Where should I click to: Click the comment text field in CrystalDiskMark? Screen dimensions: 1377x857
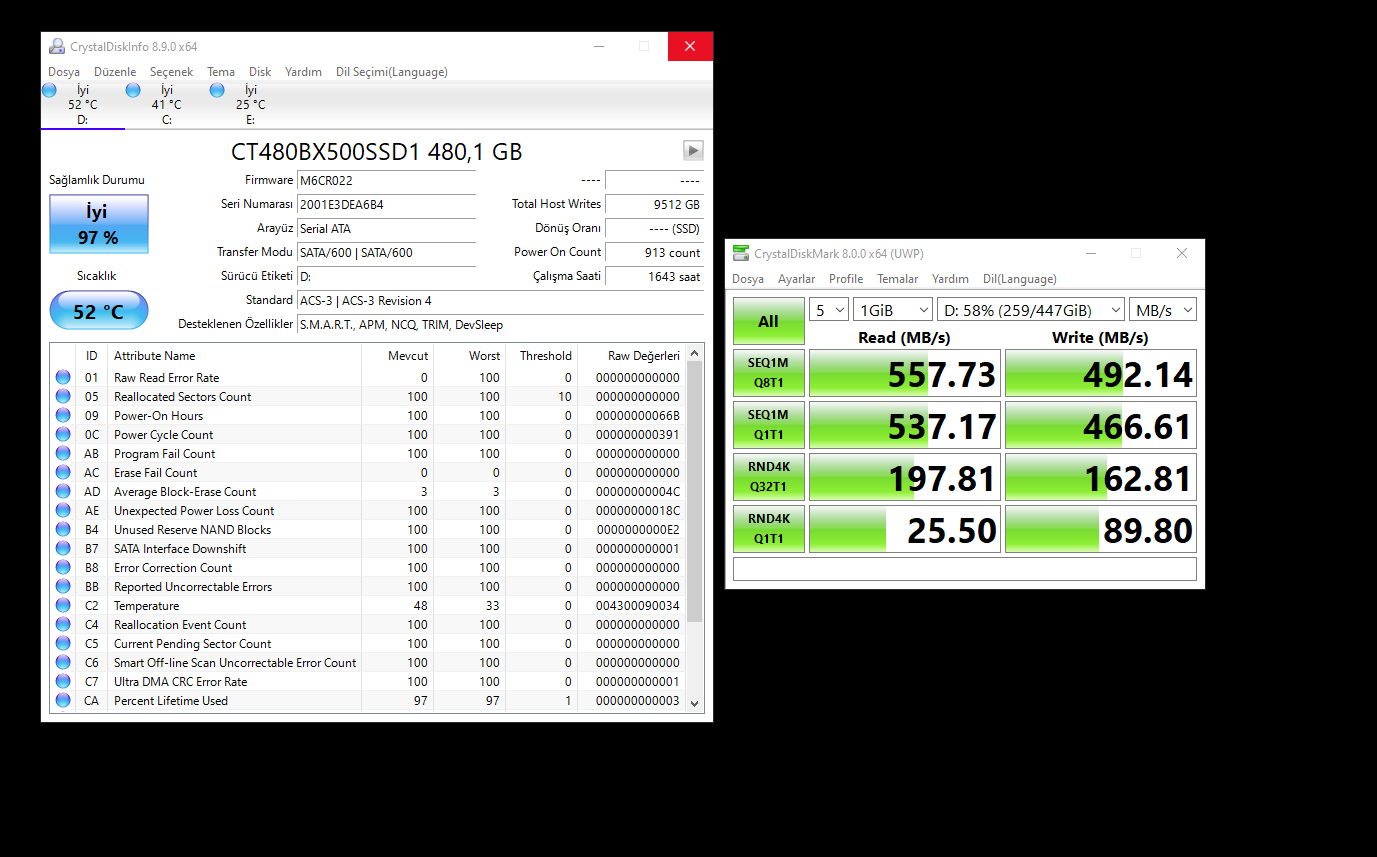(965, 569)
